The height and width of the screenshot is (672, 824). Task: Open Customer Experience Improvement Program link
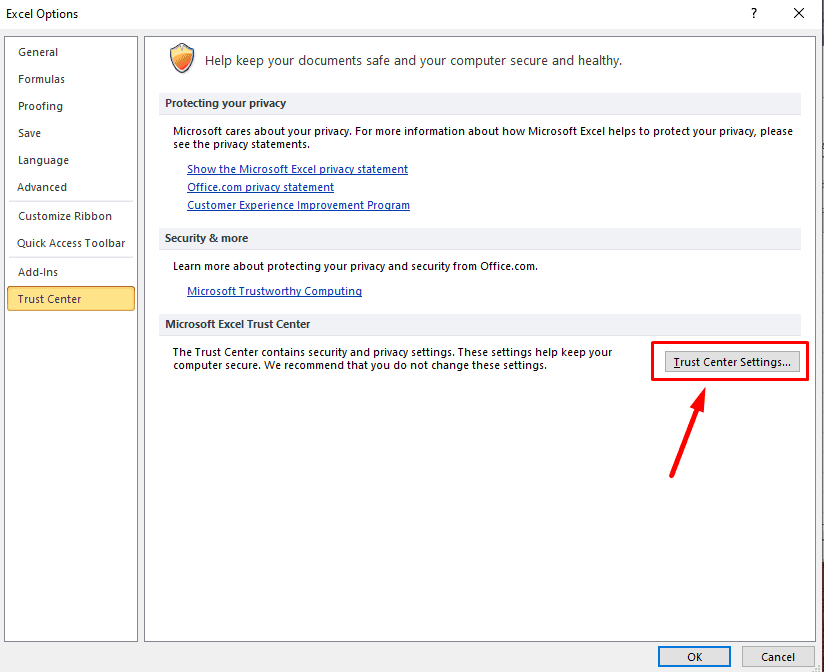tap(298, 205)
